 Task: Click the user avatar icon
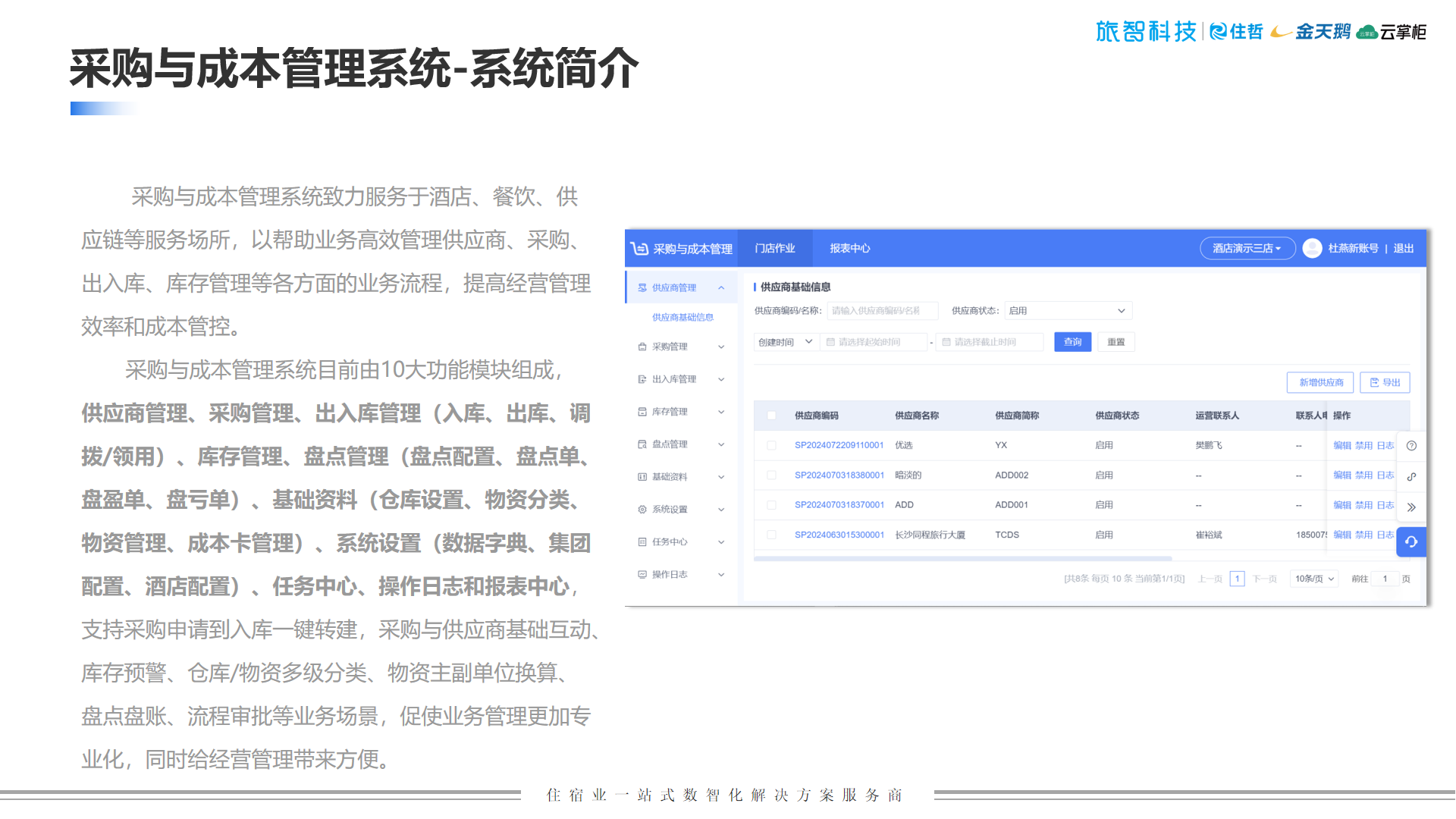tap(1312, 249)
